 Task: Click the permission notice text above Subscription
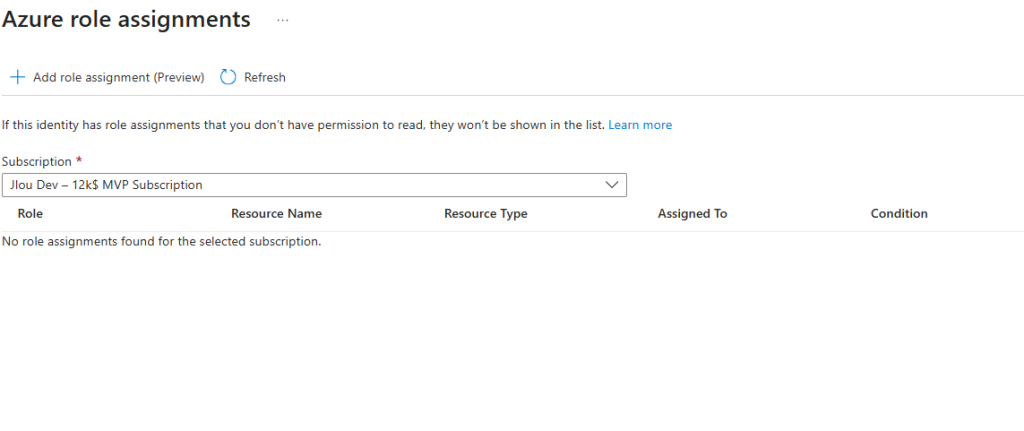[x=300, y=125]
